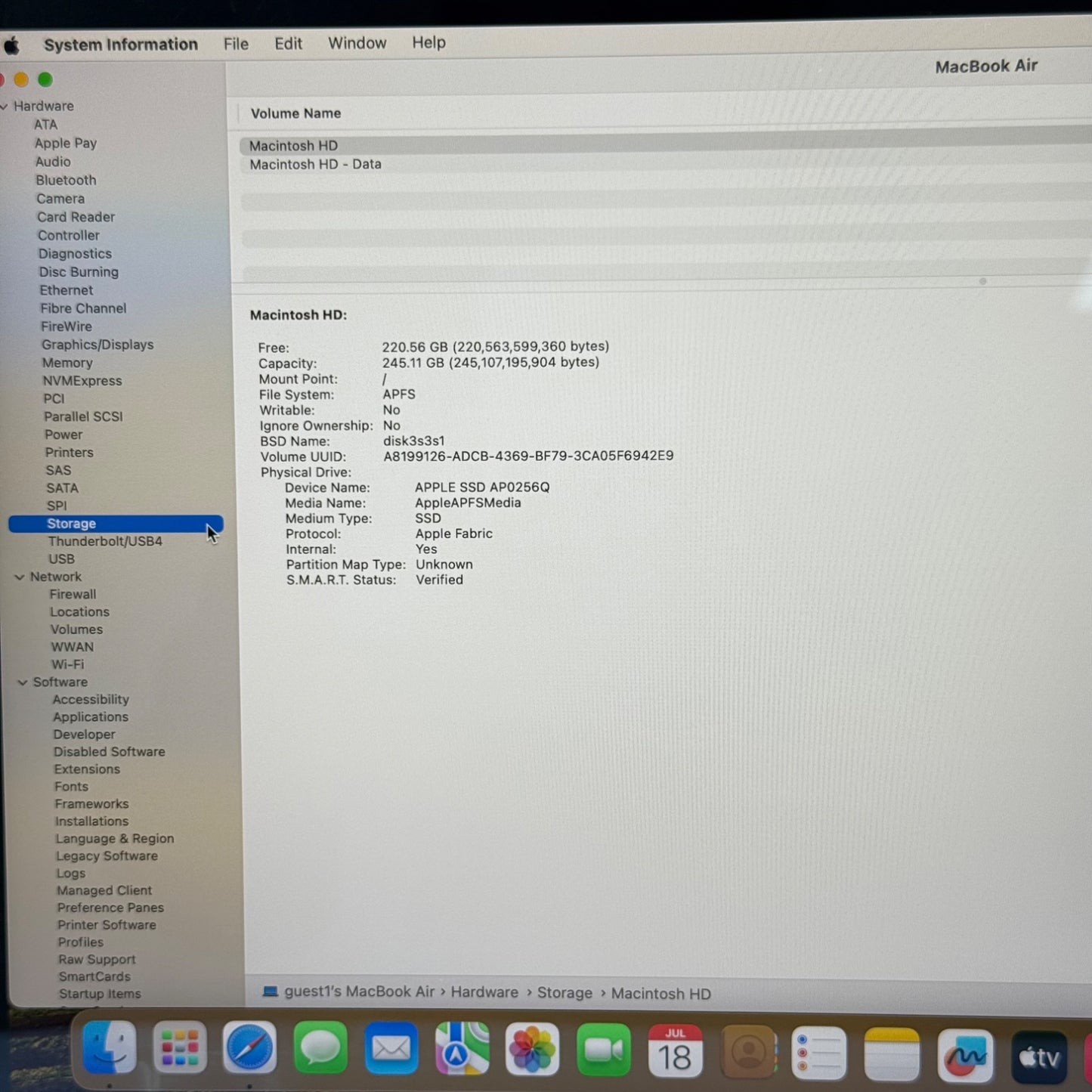1092x1092 pixels.
Task: Open Finder from the Dock
Action: pyautogui.click(x=109, y=1048)
